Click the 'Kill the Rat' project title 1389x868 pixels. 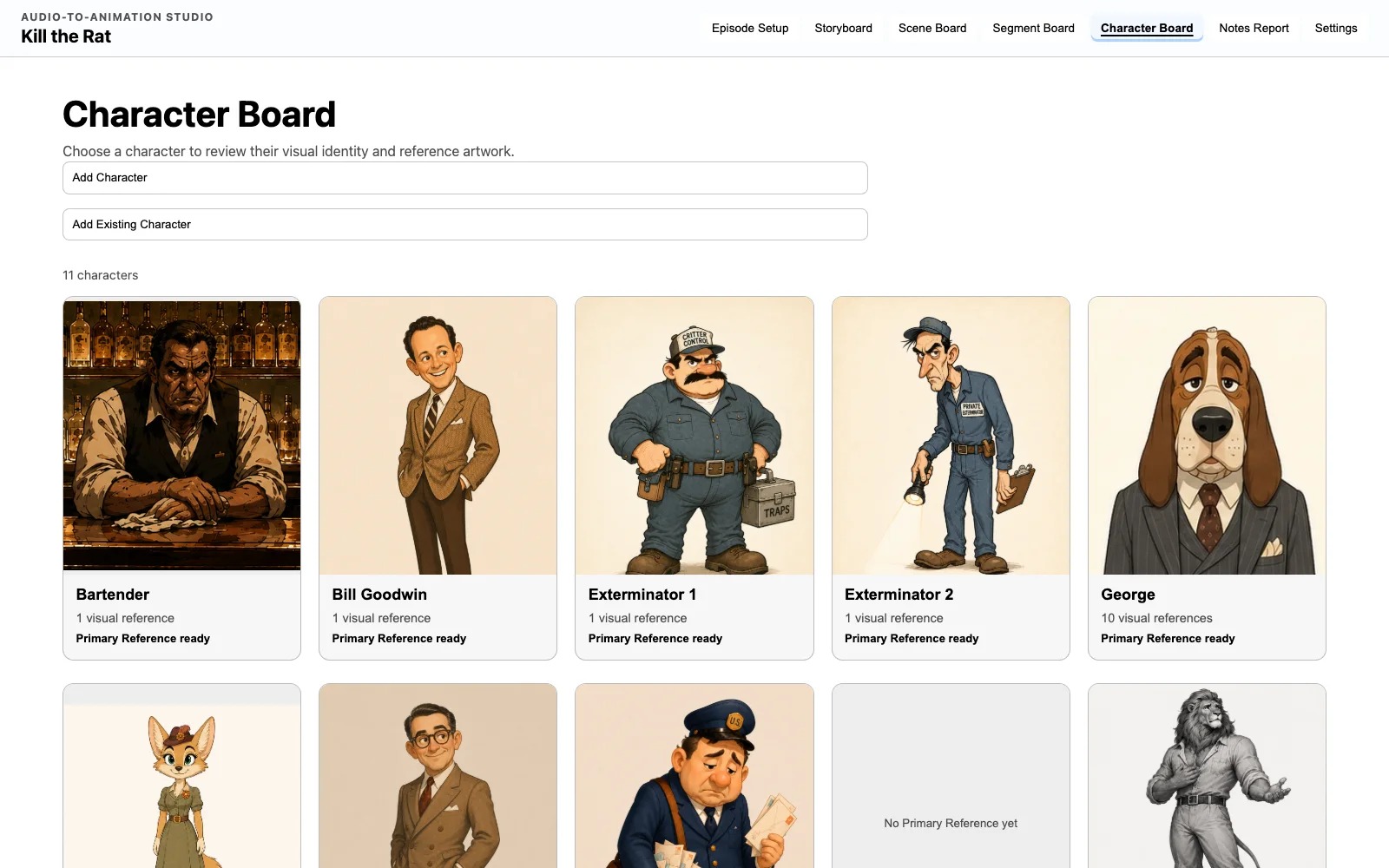click(x=66, y=36)
